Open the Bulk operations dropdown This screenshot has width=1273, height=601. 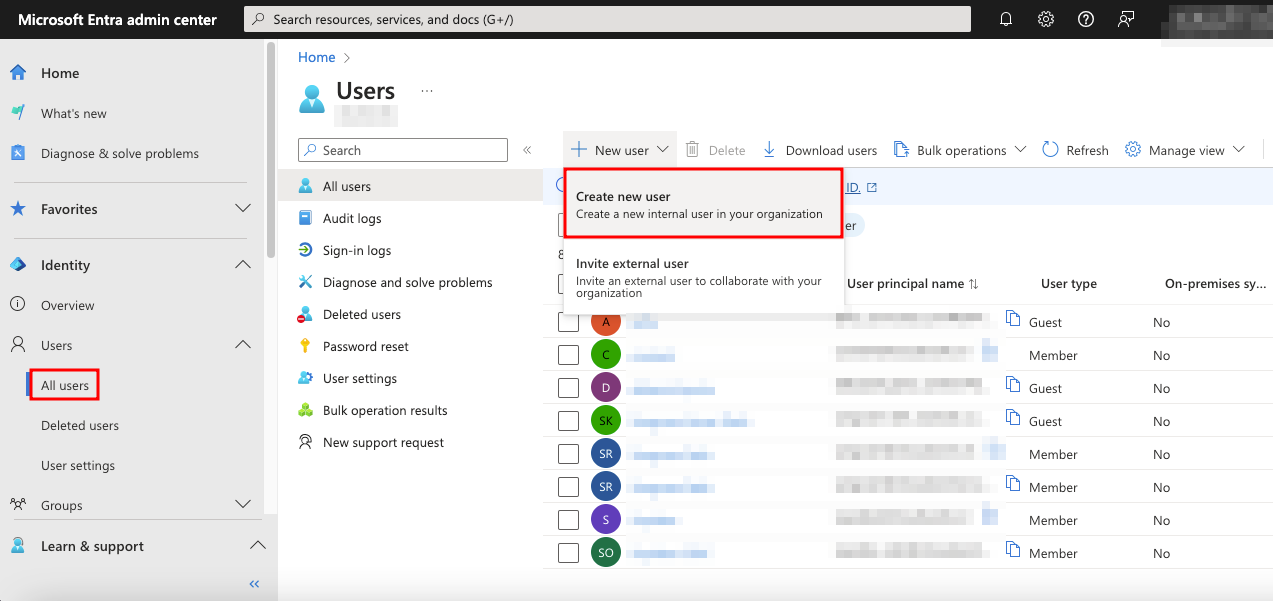[960, 150]
